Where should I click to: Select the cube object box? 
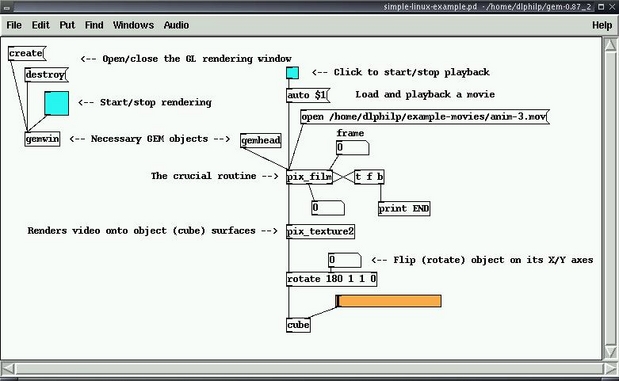point(298,325)
